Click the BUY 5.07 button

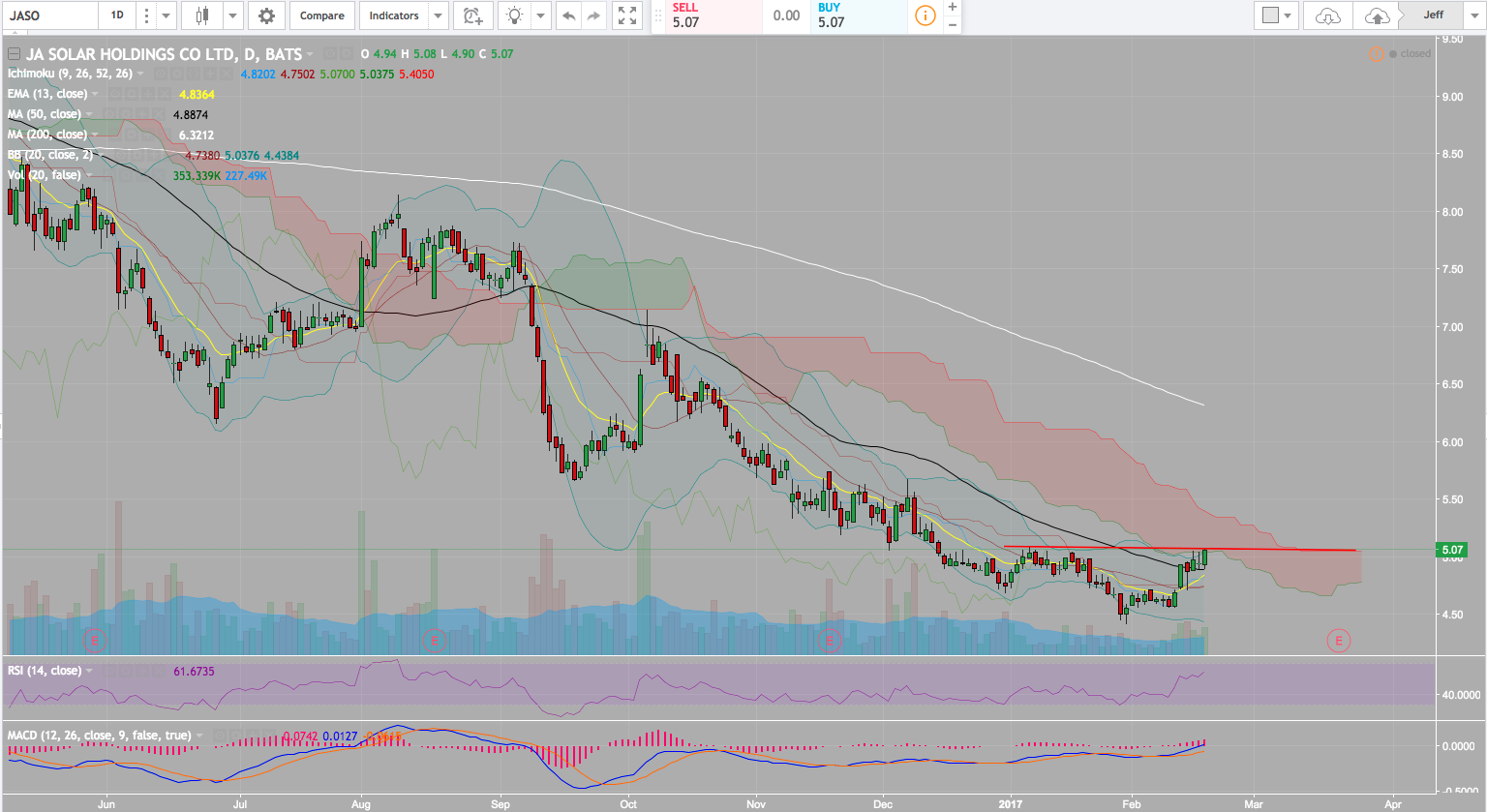861,15
